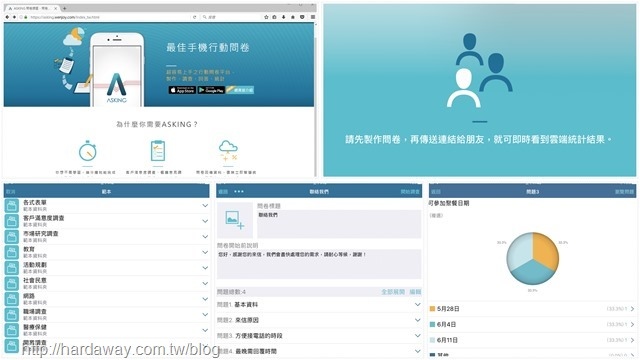
Task: Click the browser search box
Action: click(231, 17)
